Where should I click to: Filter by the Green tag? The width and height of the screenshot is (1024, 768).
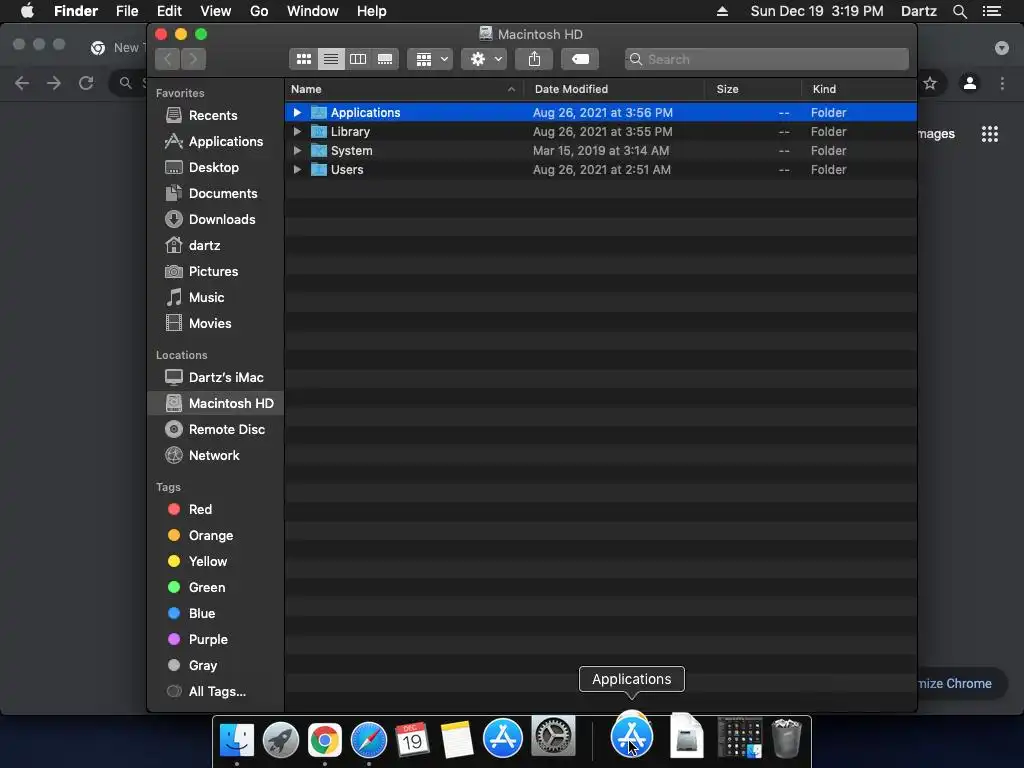216,587
